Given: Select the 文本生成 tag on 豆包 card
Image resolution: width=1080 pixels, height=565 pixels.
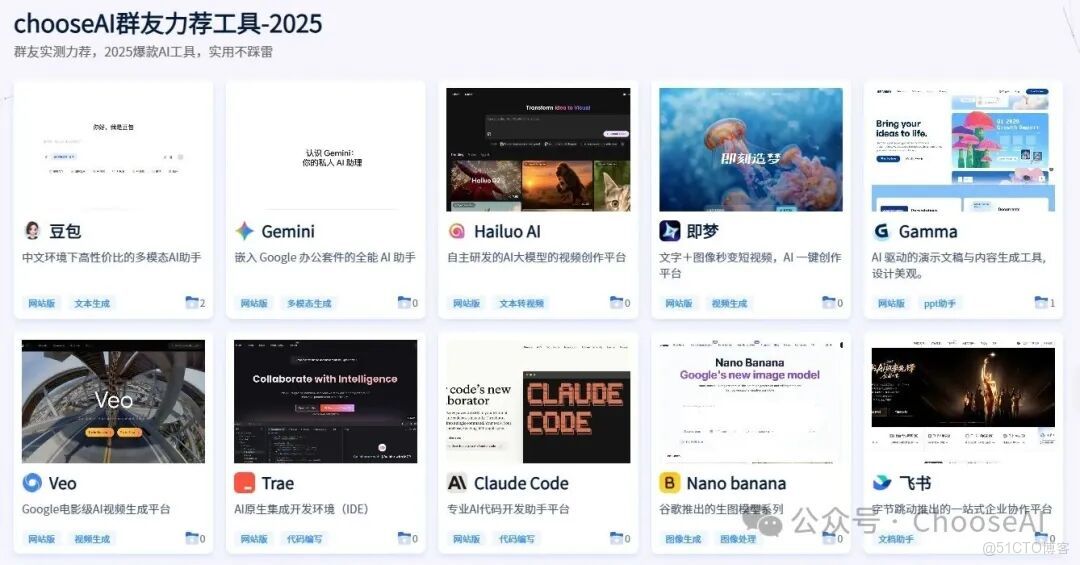Looking at the screenshot, I should 92,303.
